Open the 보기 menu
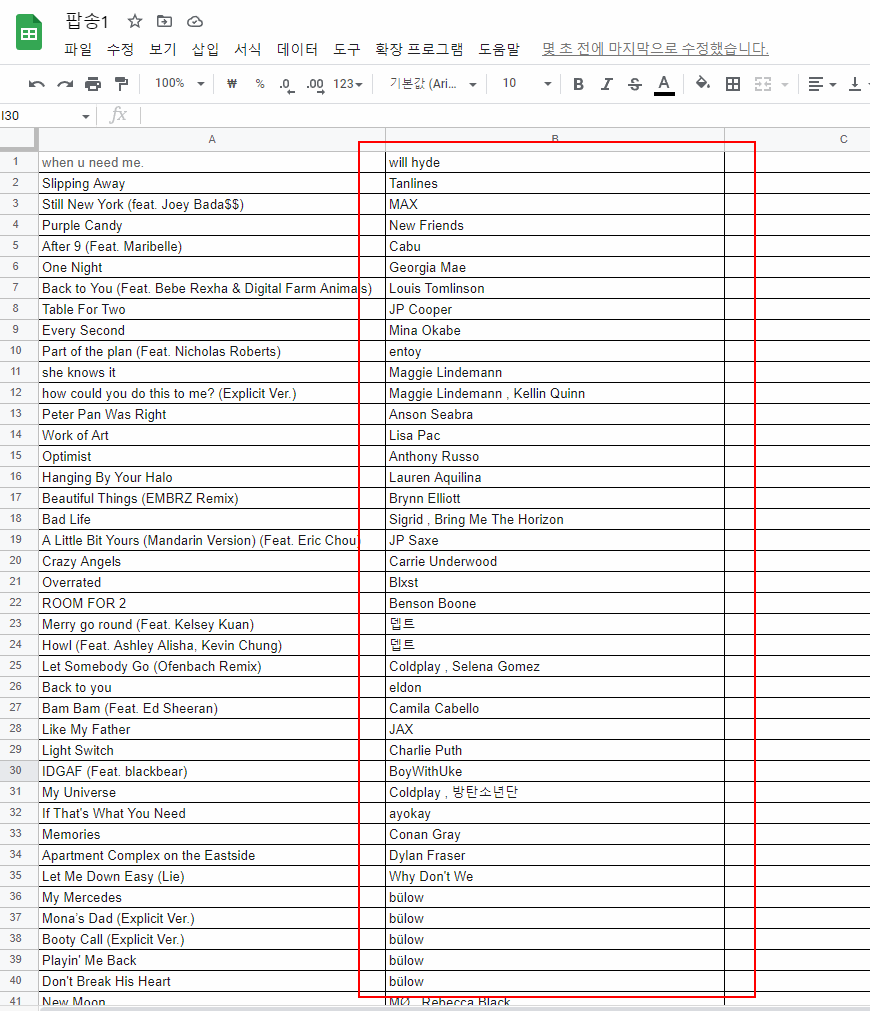 pyautogui.click(x=163, y=49)
